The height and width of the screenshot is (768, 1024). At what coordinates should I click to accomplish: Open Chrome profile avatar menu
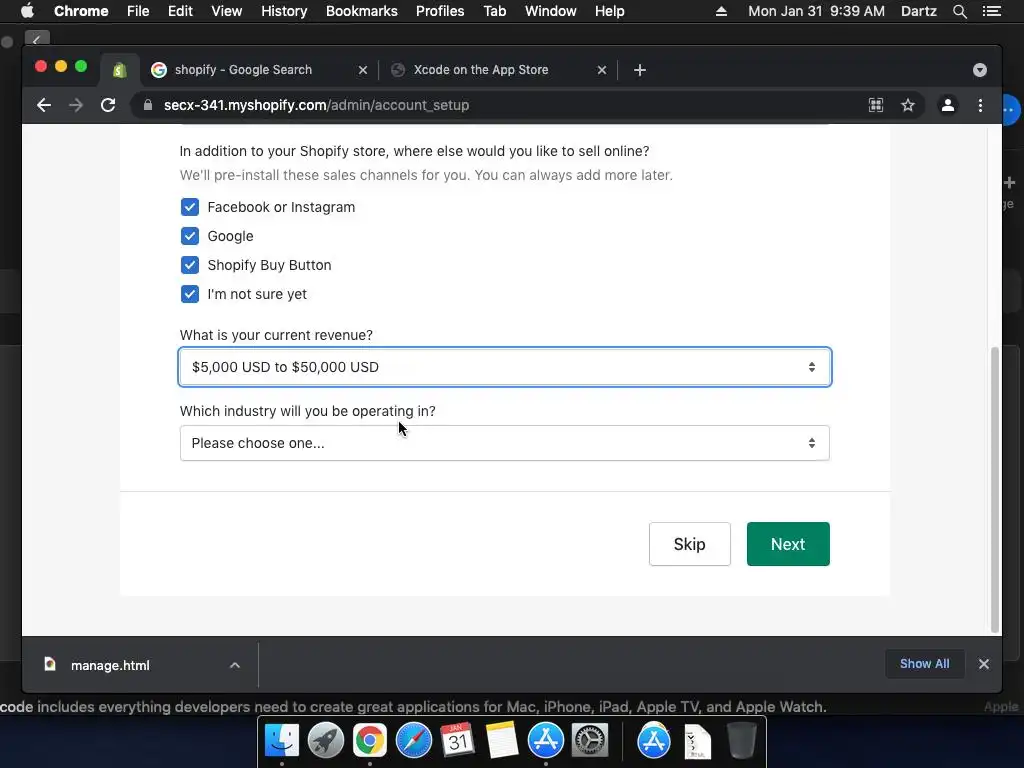(x=948, y=105)
